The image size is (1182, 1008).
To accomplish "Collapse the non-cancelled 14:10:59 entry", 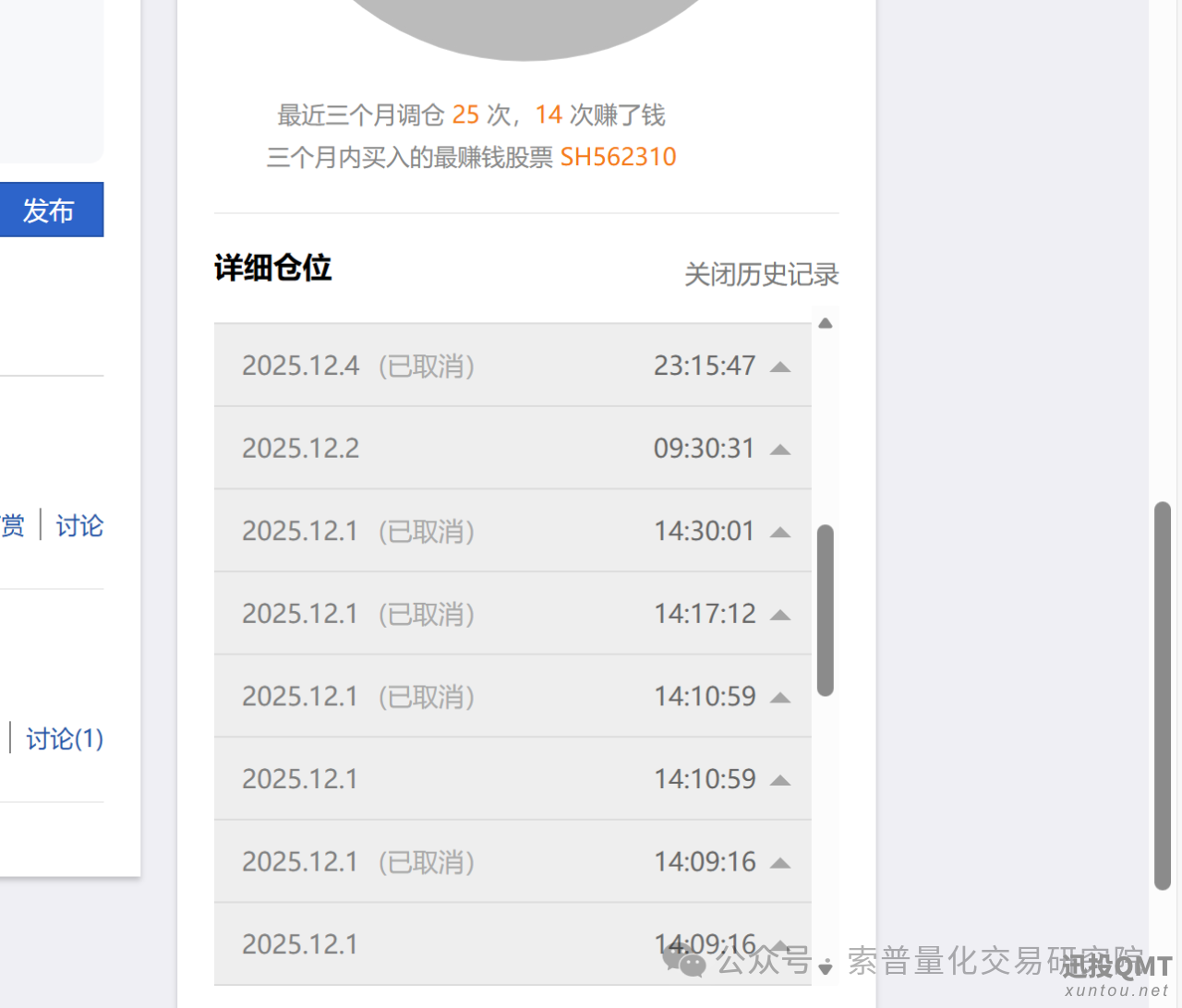I will (x=780, y=779).
